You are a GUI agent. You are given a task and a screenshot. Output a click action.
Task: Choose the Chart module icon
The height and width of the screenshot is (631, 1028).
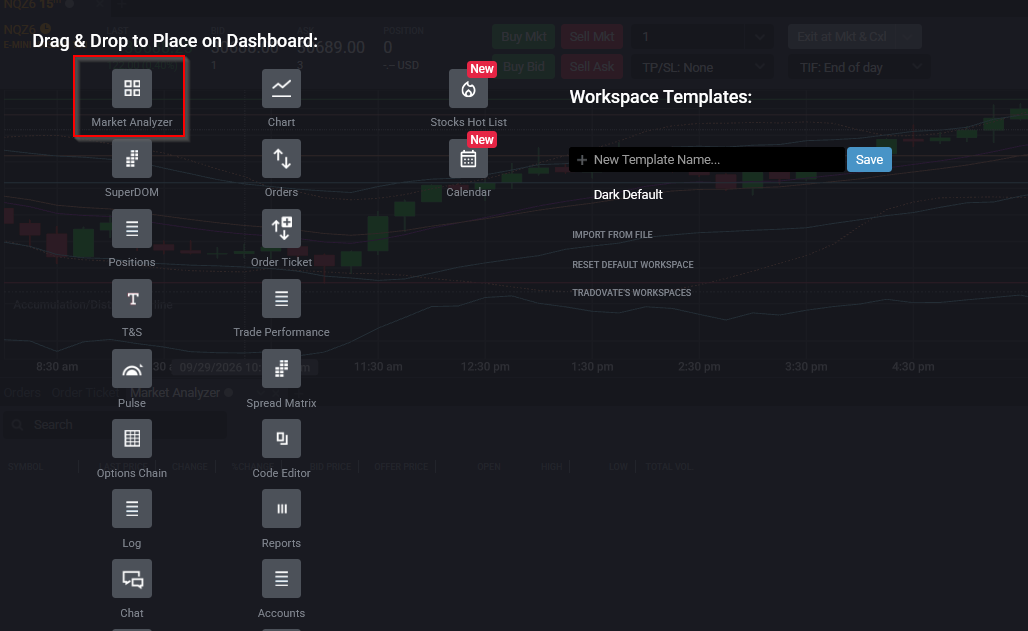281,88
